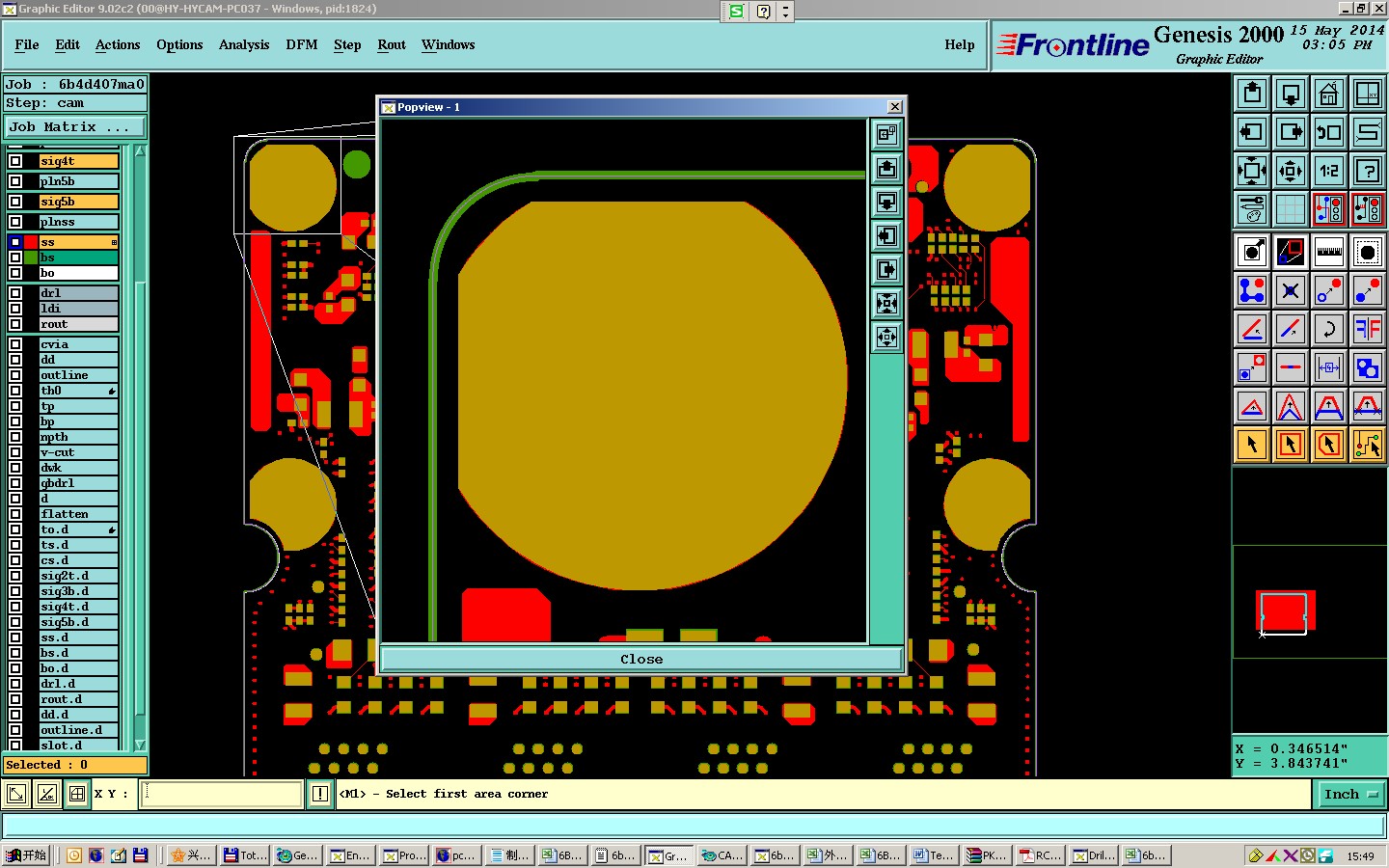Open the wrench and palette settings icon
The height and width of the screenshot is (868, 1389).
pos(1252,209)
